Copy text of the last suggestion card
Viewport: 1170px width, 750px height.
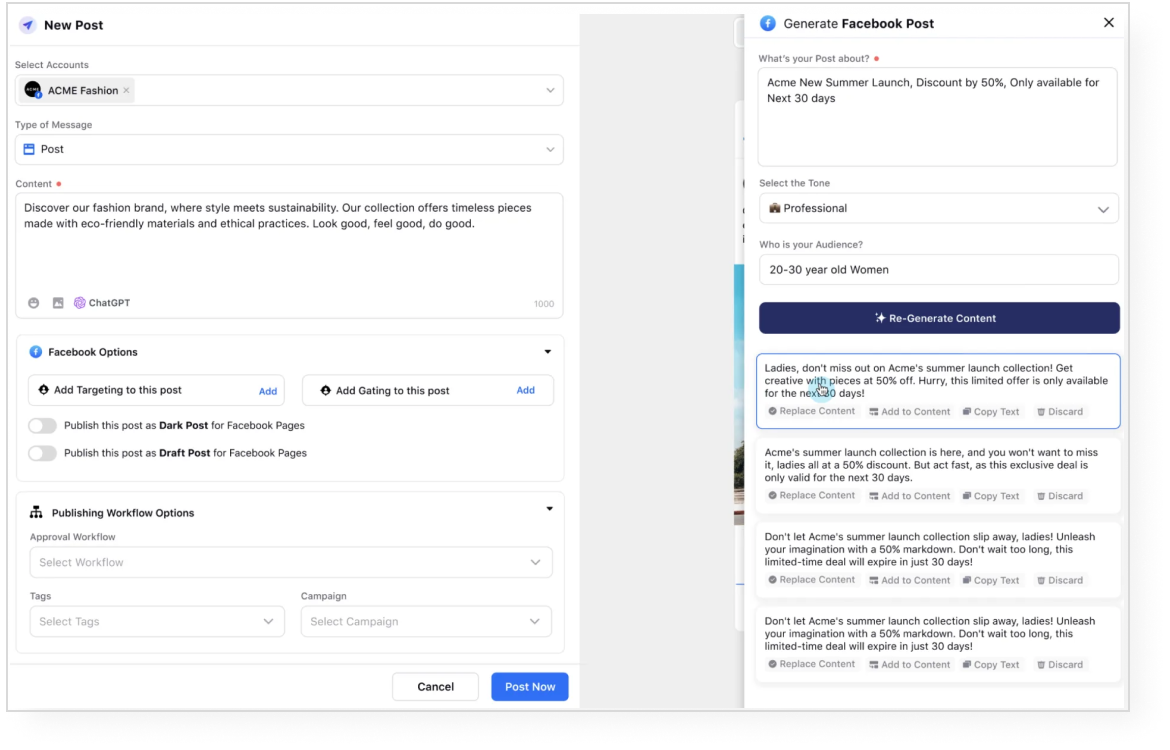coord(991,664)
